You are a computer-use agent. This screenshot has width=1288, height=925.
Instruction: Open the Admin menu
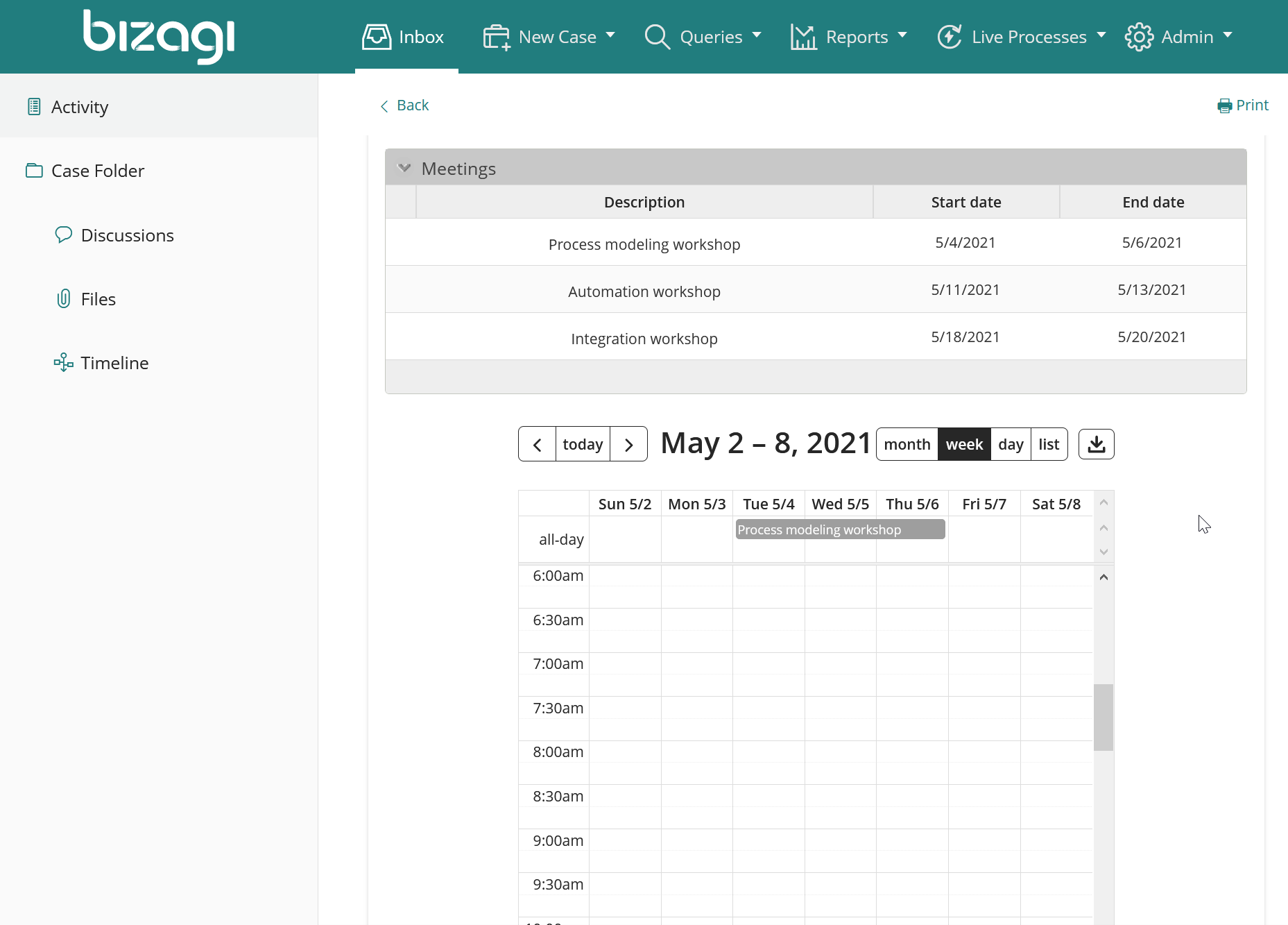click(x=1179, y=37)
